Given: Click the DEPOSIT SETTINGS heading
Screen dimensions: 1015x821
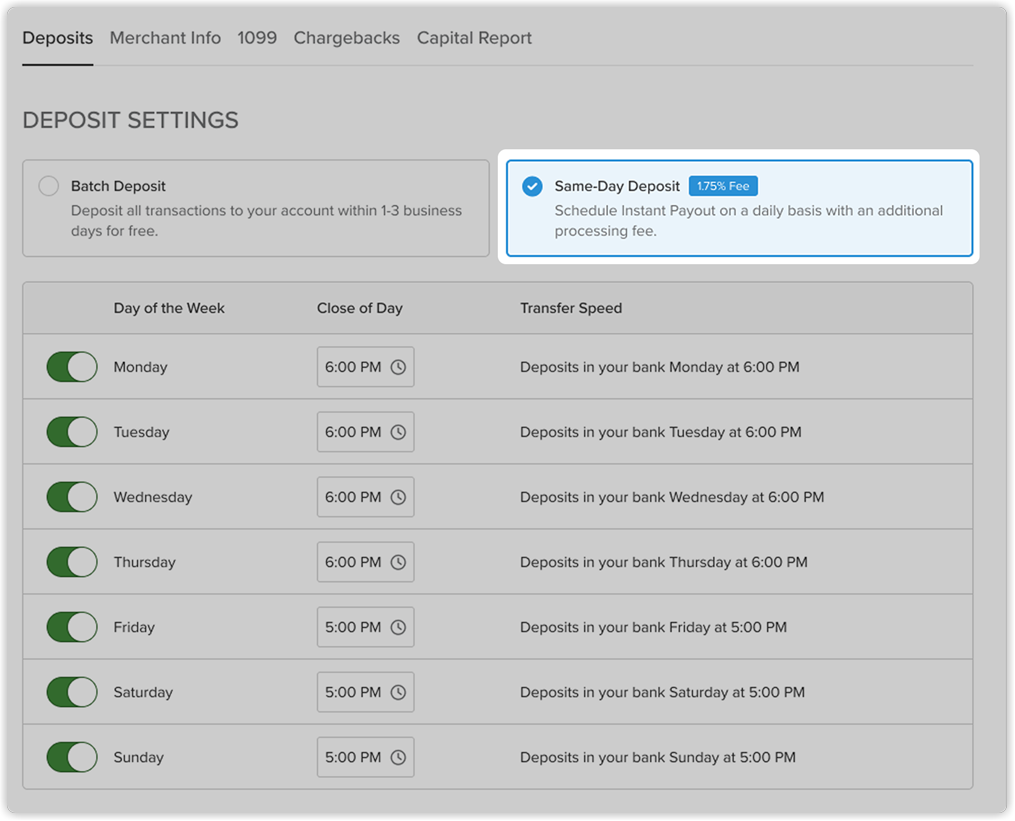Looking at the screenshot, I should pyautogui.click(x=131, y=120).
